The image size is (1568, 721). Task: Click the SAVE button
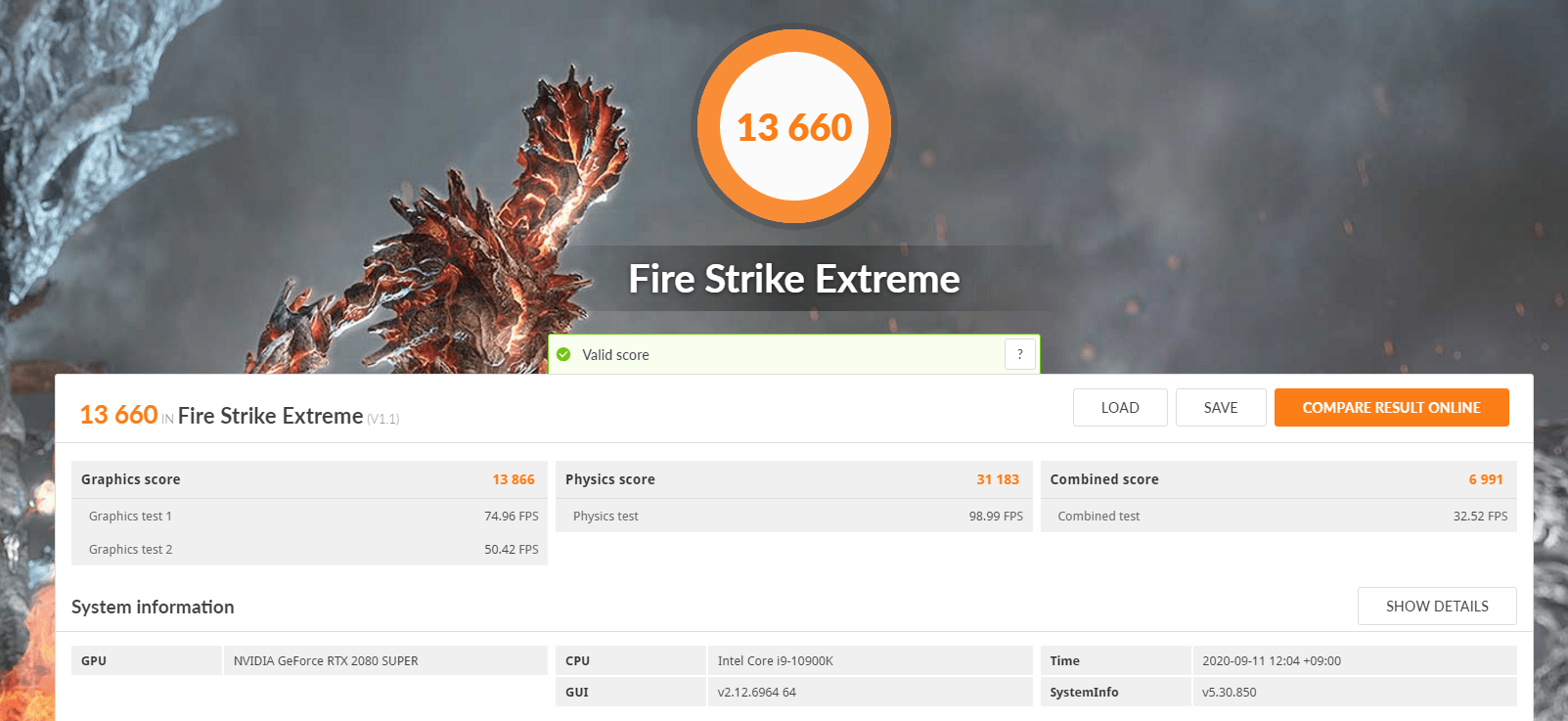point(1221,408)
